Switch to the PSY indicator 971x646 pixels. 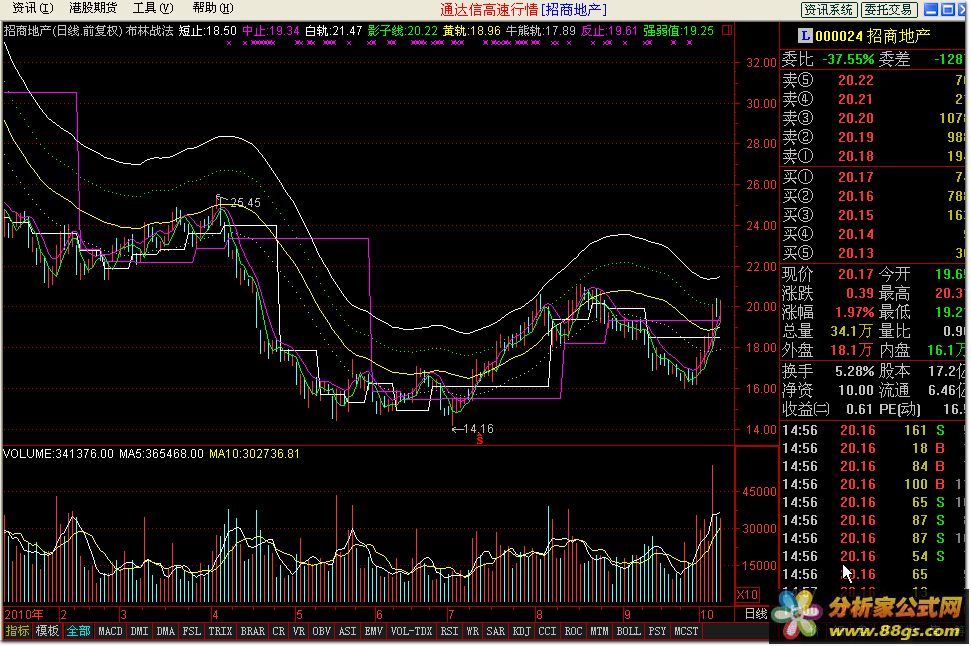pos(657,631)
